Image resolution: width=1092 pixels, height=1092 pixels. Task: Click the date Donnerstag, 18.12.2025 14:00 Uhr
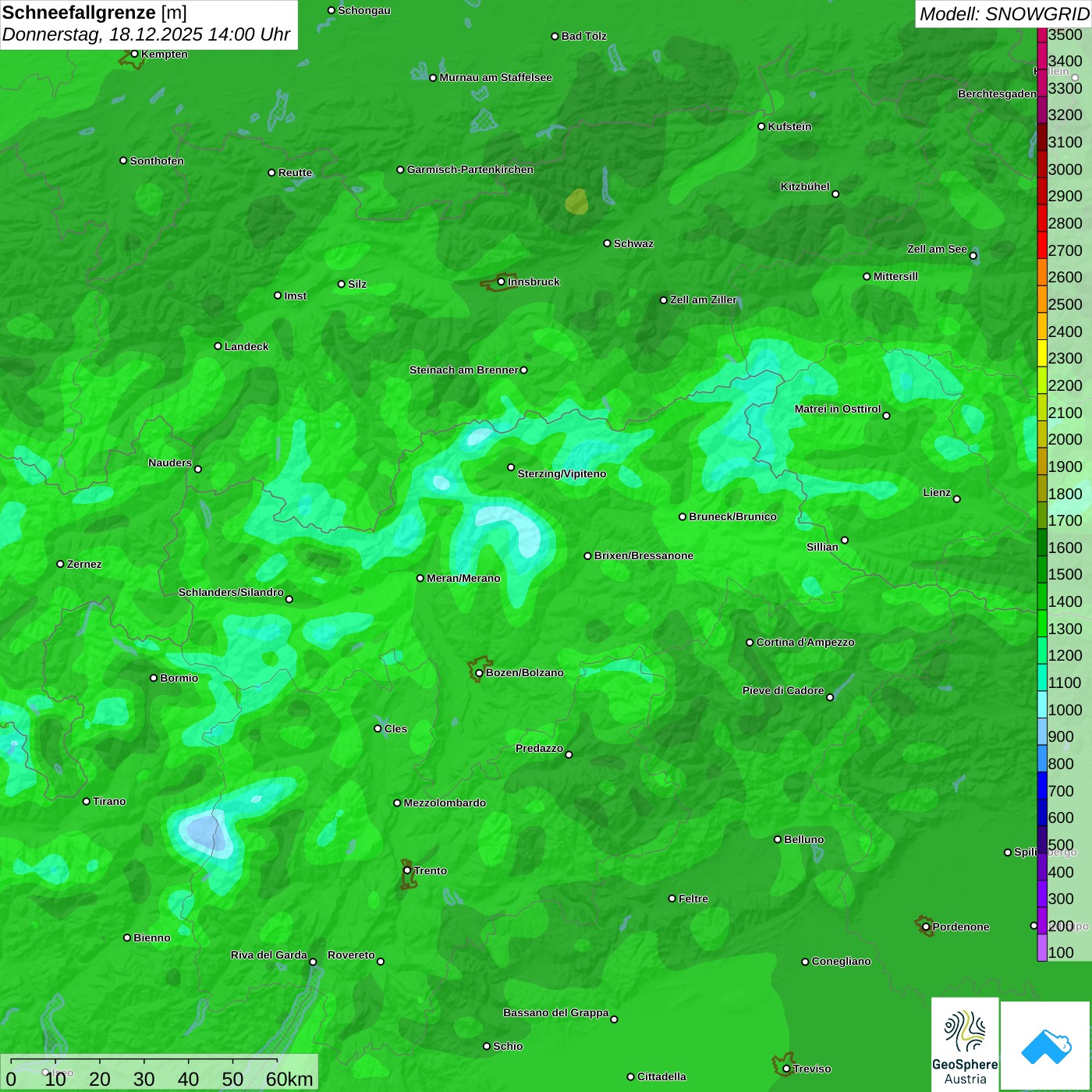click(x=146, y=34)
